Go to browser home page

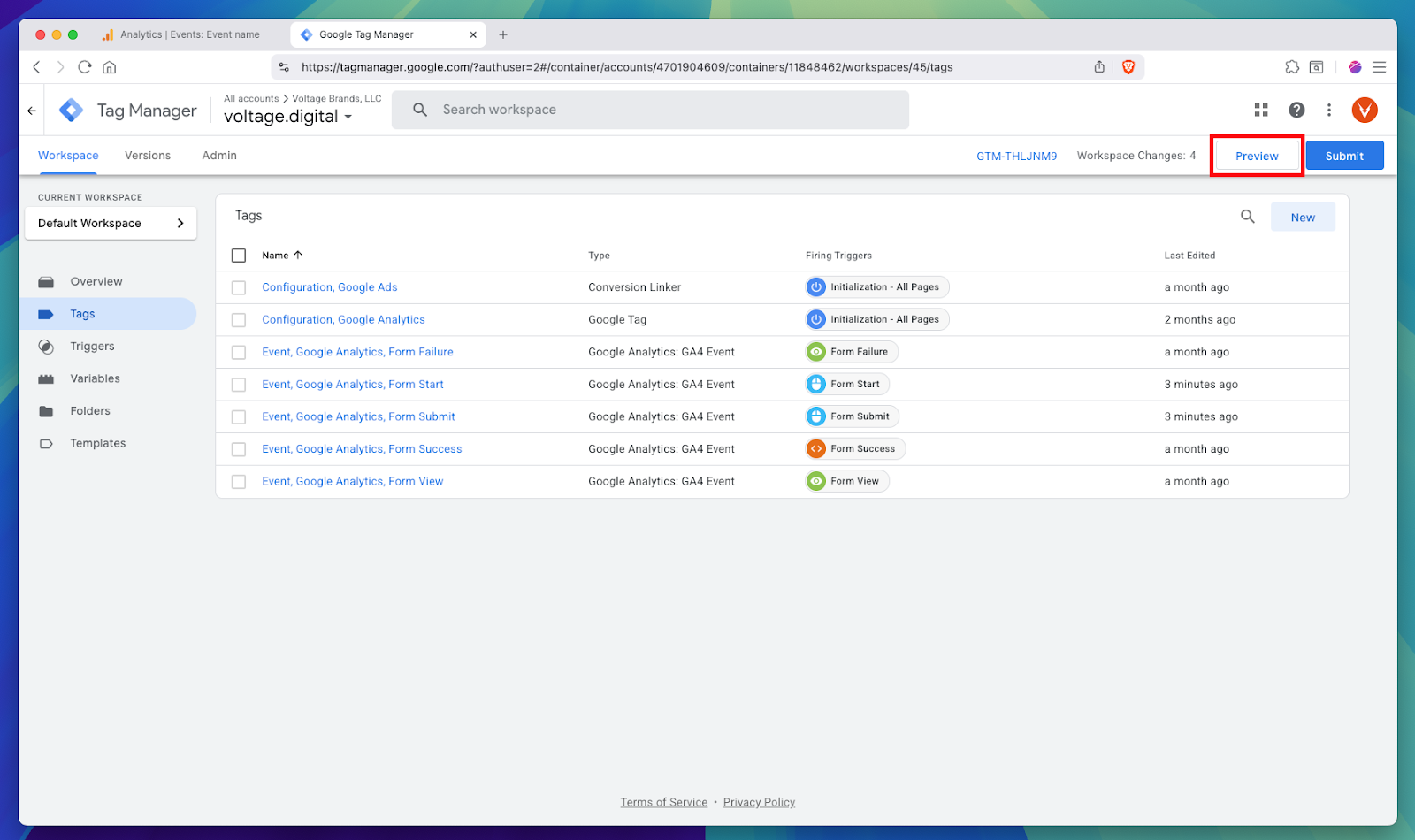click(110, 67)
